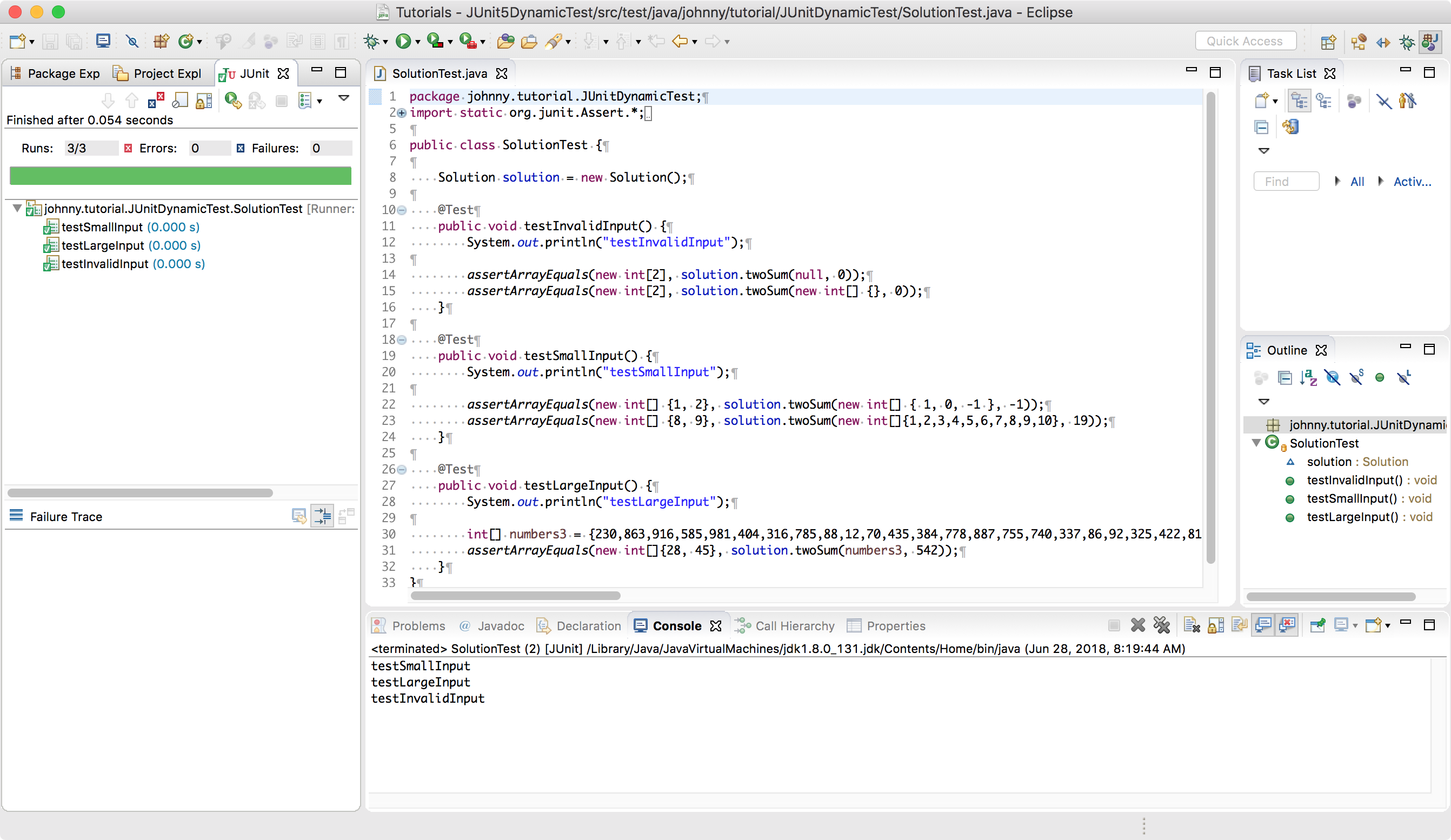Viewport: 1451px width, 840px height.
Task: Toggle Show Console When Standard Out Changes
Action: [1263, 625]
